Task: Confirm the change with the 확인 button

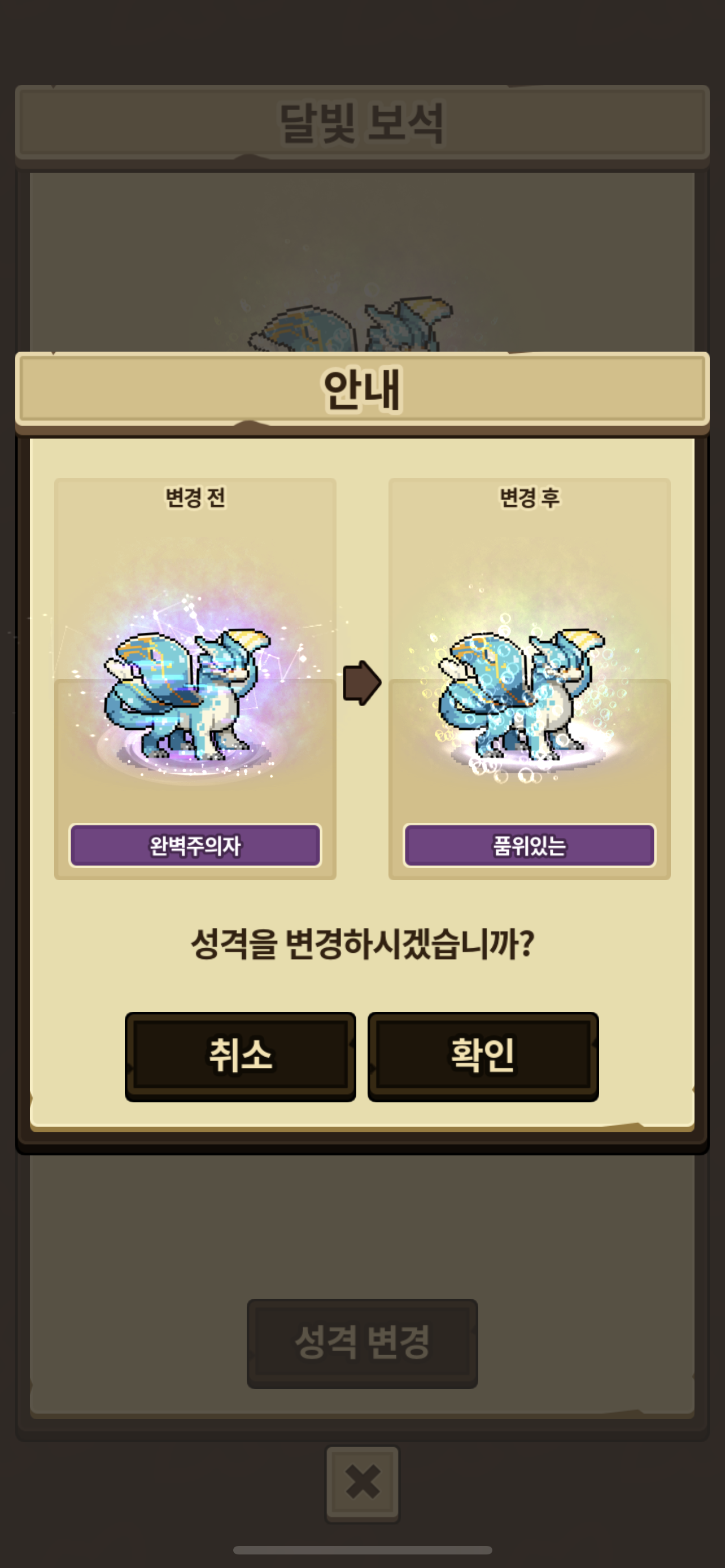Action: [x=483, y=1056]
